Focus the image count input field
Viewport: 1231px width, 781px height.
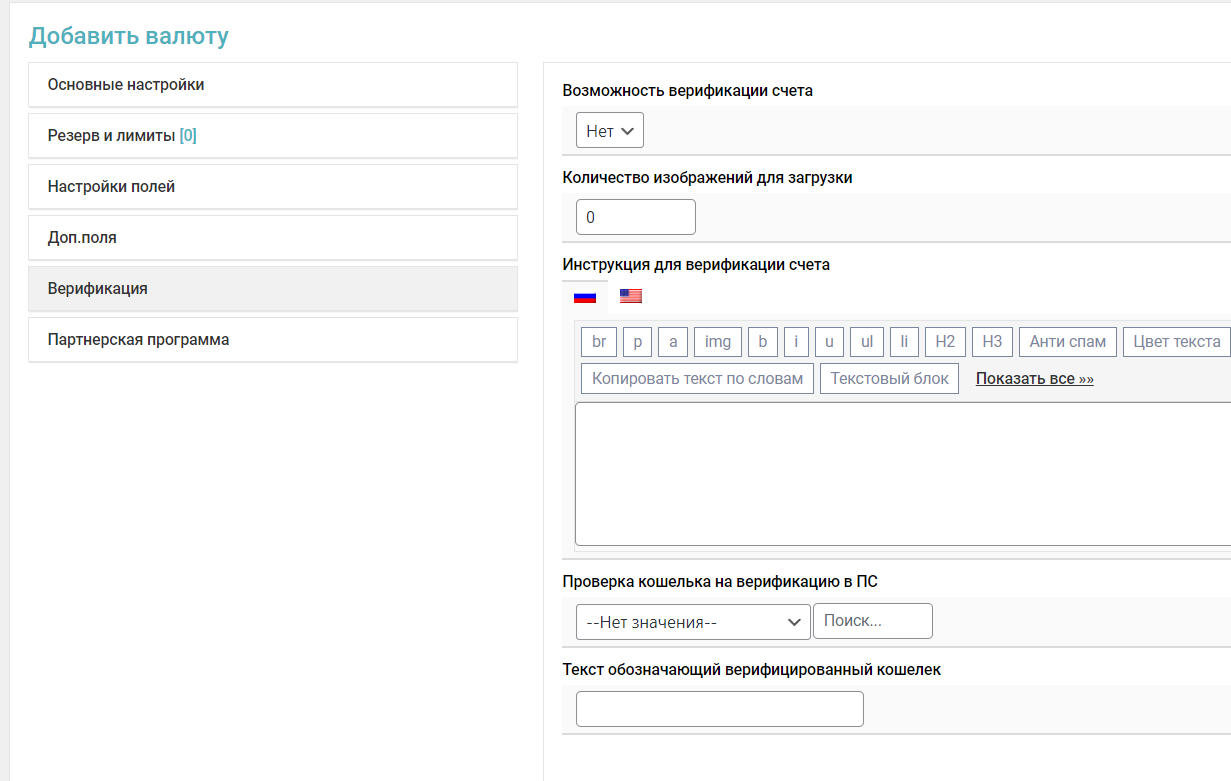tap(635, 217)
